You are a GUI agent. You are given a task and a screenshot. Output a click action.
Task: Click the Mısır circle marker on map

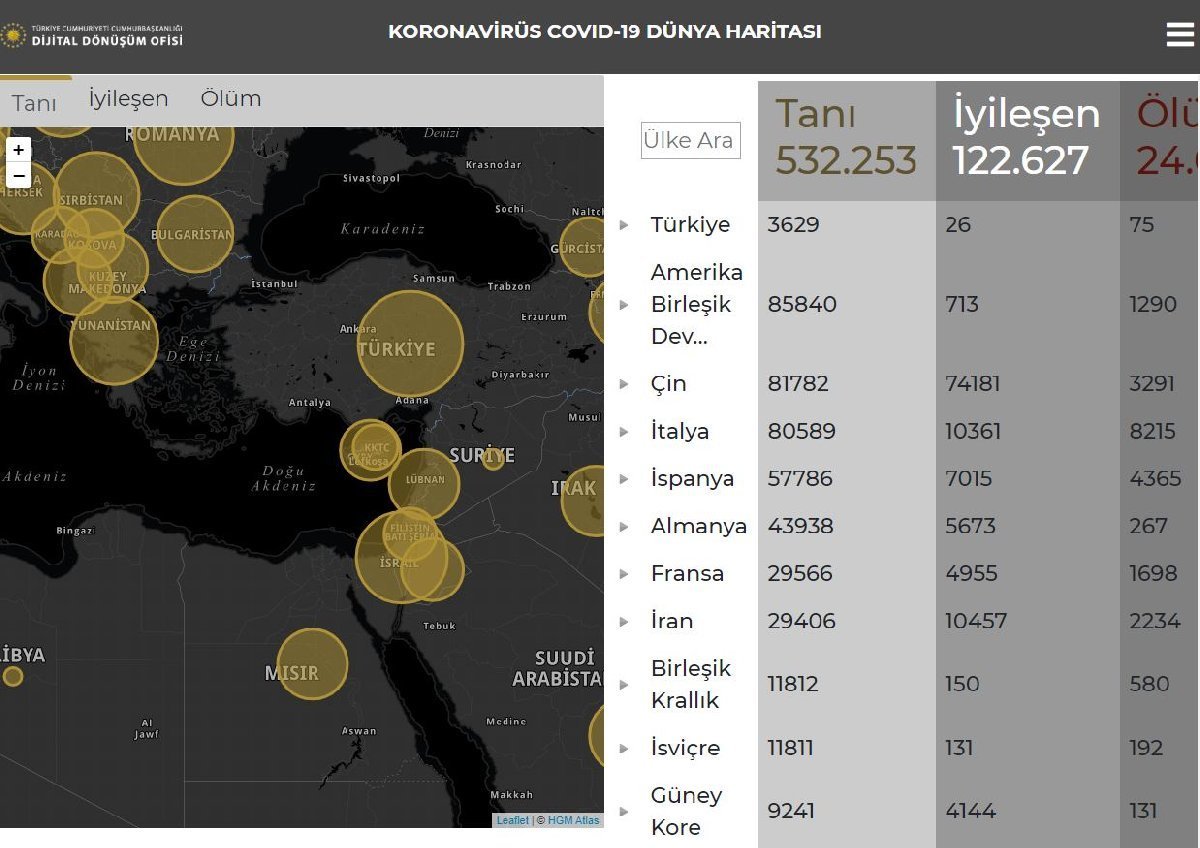(312, 664)
